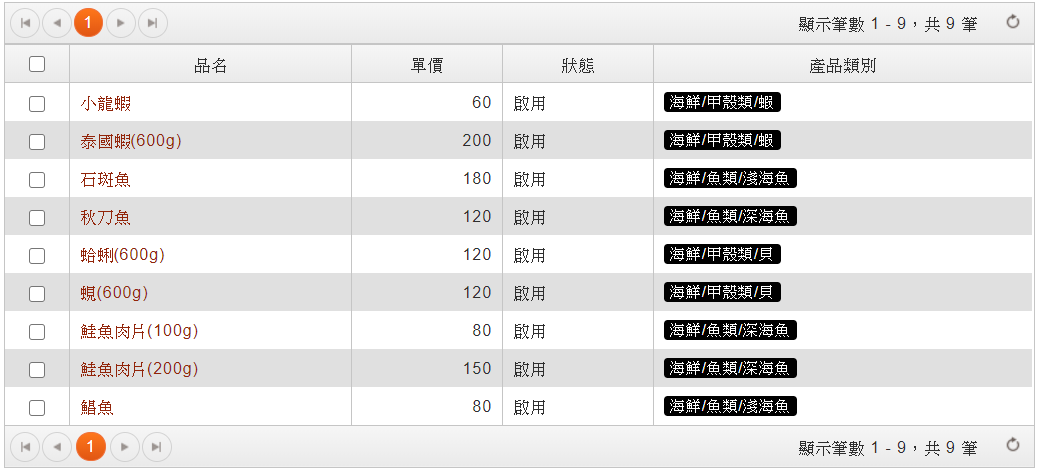Screen dimensions: 1040x473
Task: Click 啟用 status in 小龍蝦 row
Action: 529,103
